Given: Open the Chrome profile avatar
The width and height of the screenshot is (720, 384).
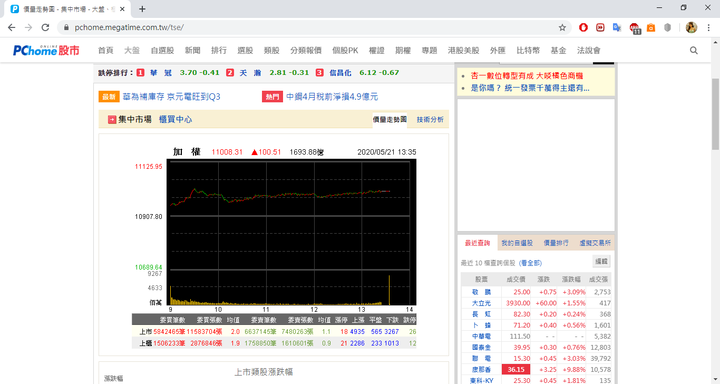Looking at the screenshot, I should [691, 28].
